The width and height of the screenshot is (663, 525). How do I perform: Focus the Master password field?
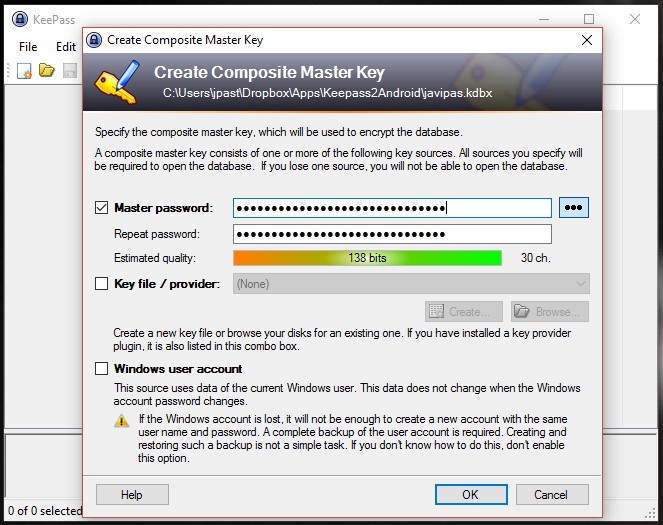pyautogui.click(x=392, y=208)
